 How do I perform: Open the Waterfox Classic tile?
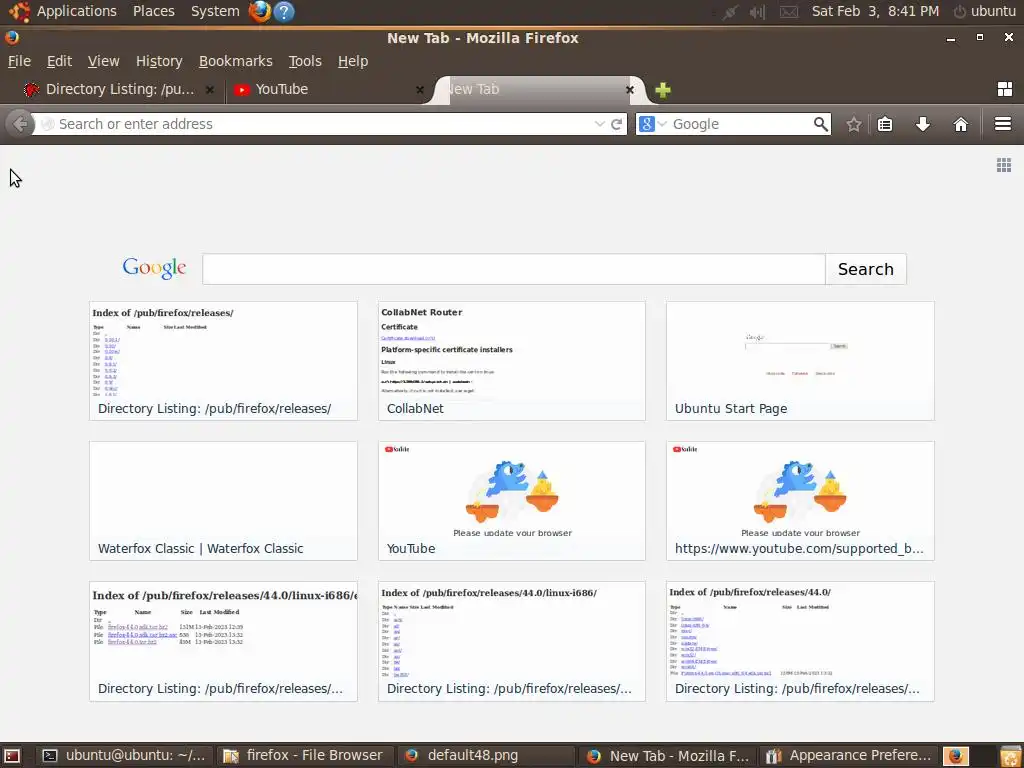point(223,501)
